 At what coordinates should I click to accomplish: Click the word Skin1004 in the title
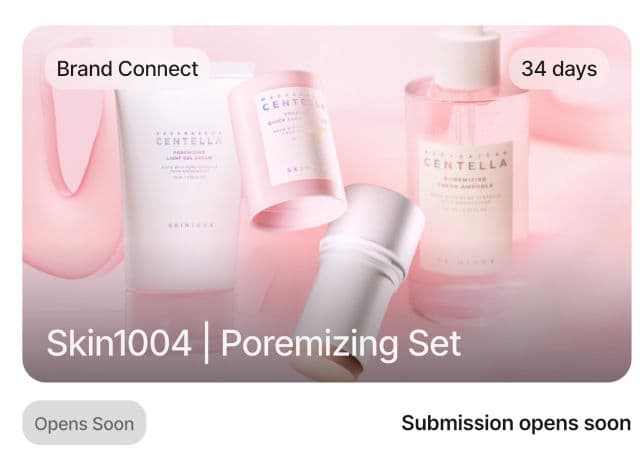119,343
